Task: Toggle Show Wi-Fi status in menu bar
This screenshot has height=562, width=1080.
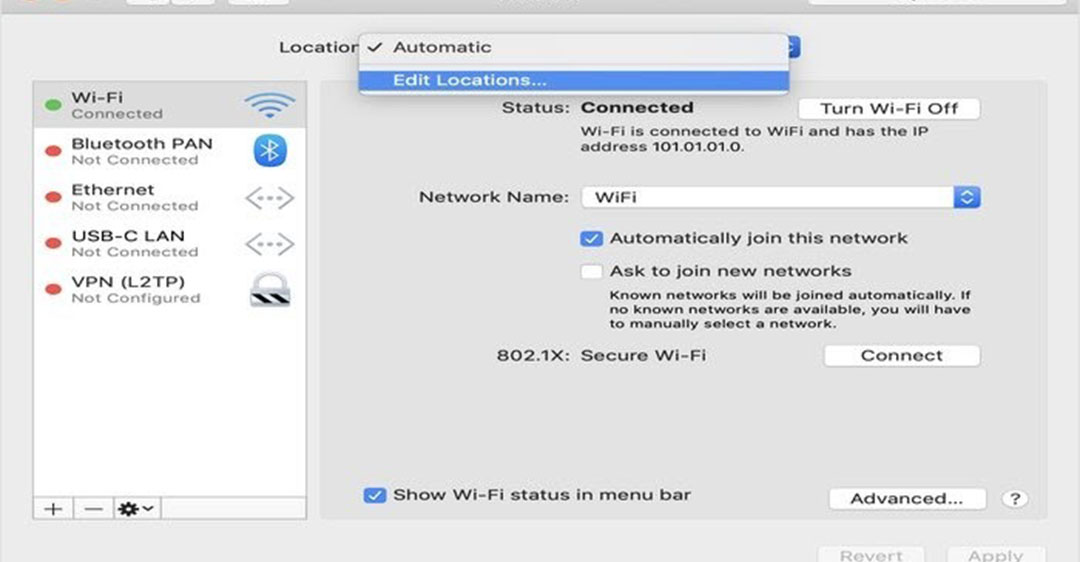Action: click(x=374, y=495)
